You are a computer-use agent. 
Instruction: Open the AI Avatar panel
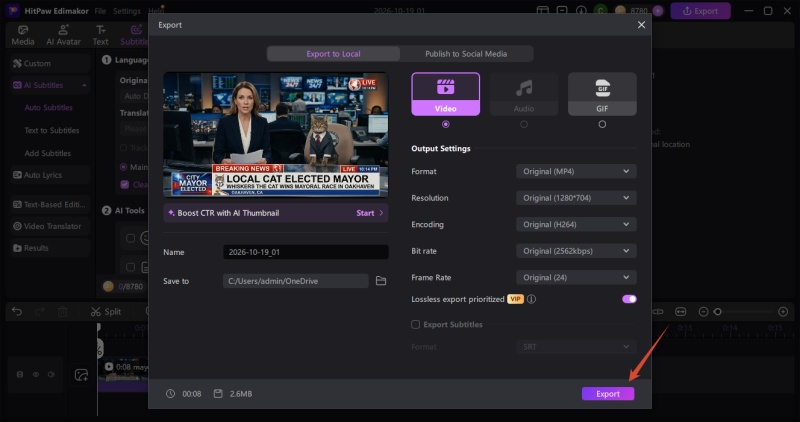coord(63,35)
